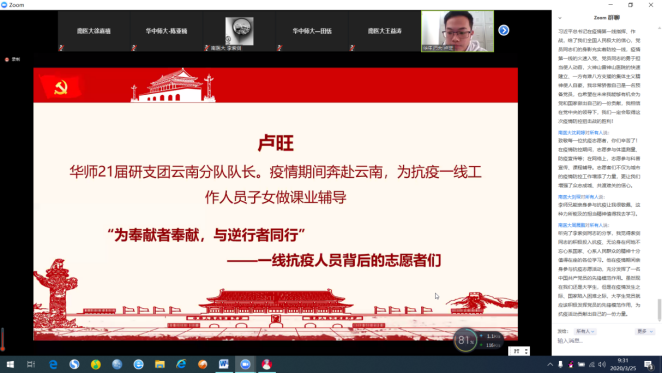The height and width of the screenshot is (373, 663).
Task: Select the participant thumbnail with webcam video
Action: coord(457,31)
